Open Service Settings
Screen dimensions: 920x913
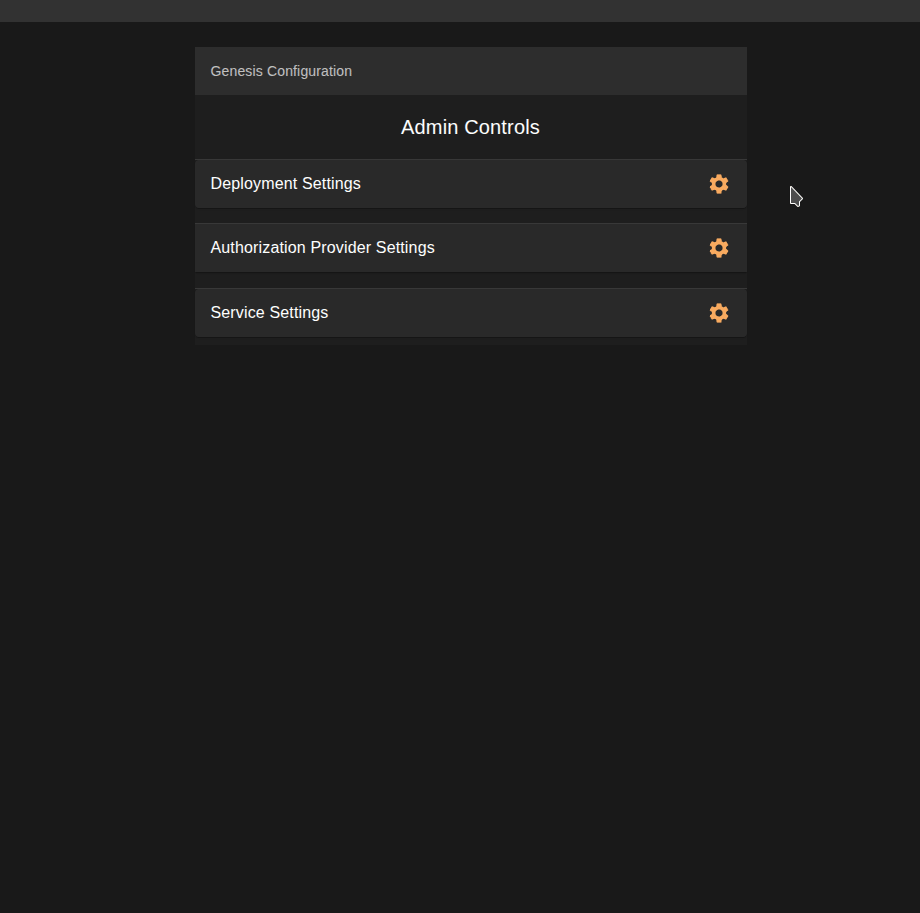pyautogui.click(x=269, y=313)
